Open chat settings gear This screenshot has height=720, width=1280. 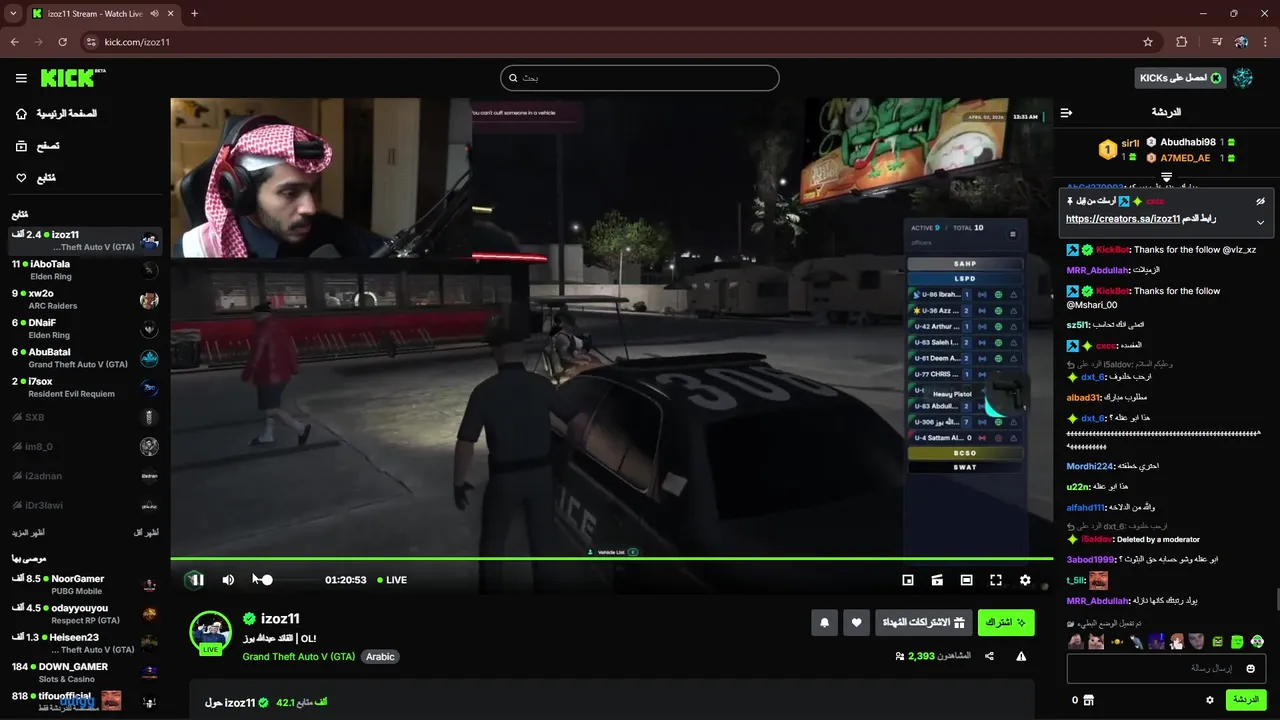pyautogui.click(x=1210, y=700)
